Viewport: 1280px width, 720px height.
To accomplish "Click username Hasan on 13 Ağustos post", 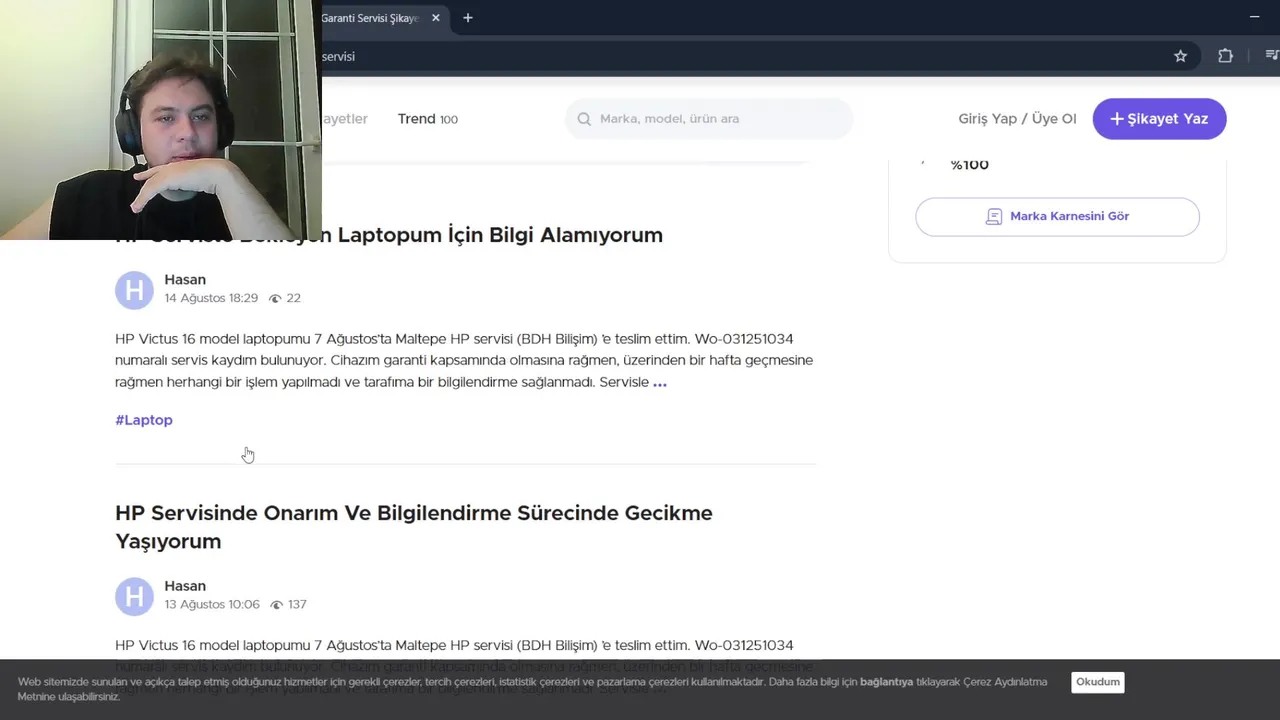I will coord(185,586).
